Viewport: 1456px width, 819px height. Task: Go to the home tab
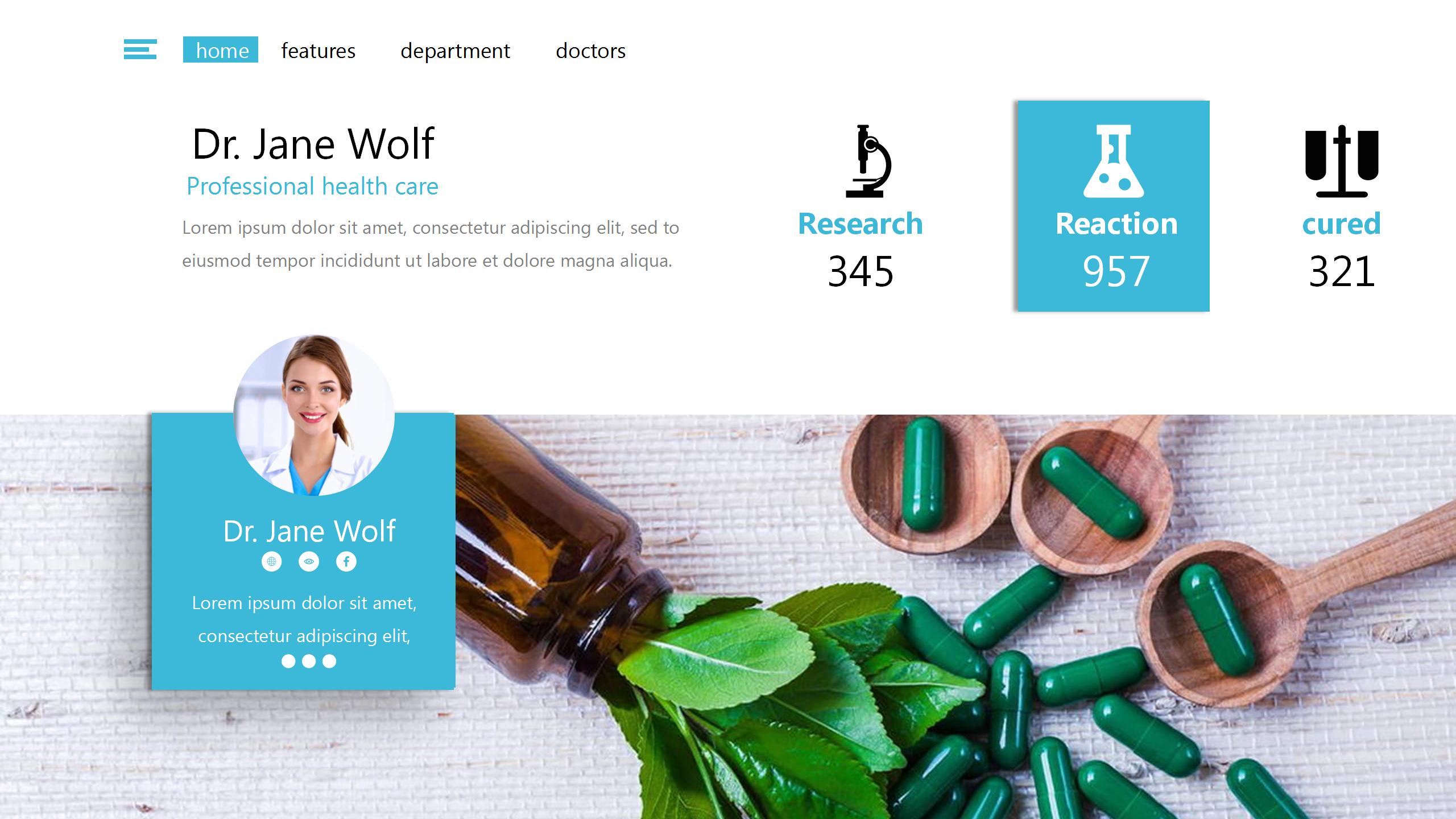point(221,49)
